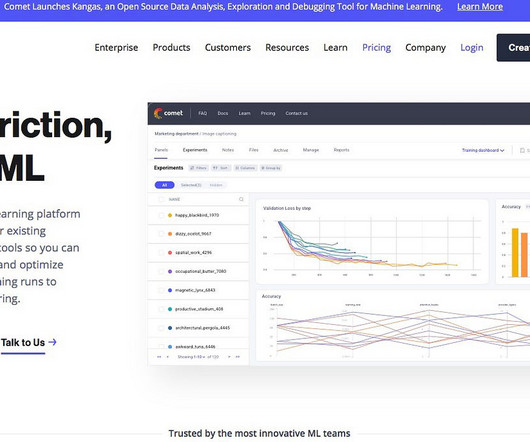Click the Login link

(x=472, y=48)
